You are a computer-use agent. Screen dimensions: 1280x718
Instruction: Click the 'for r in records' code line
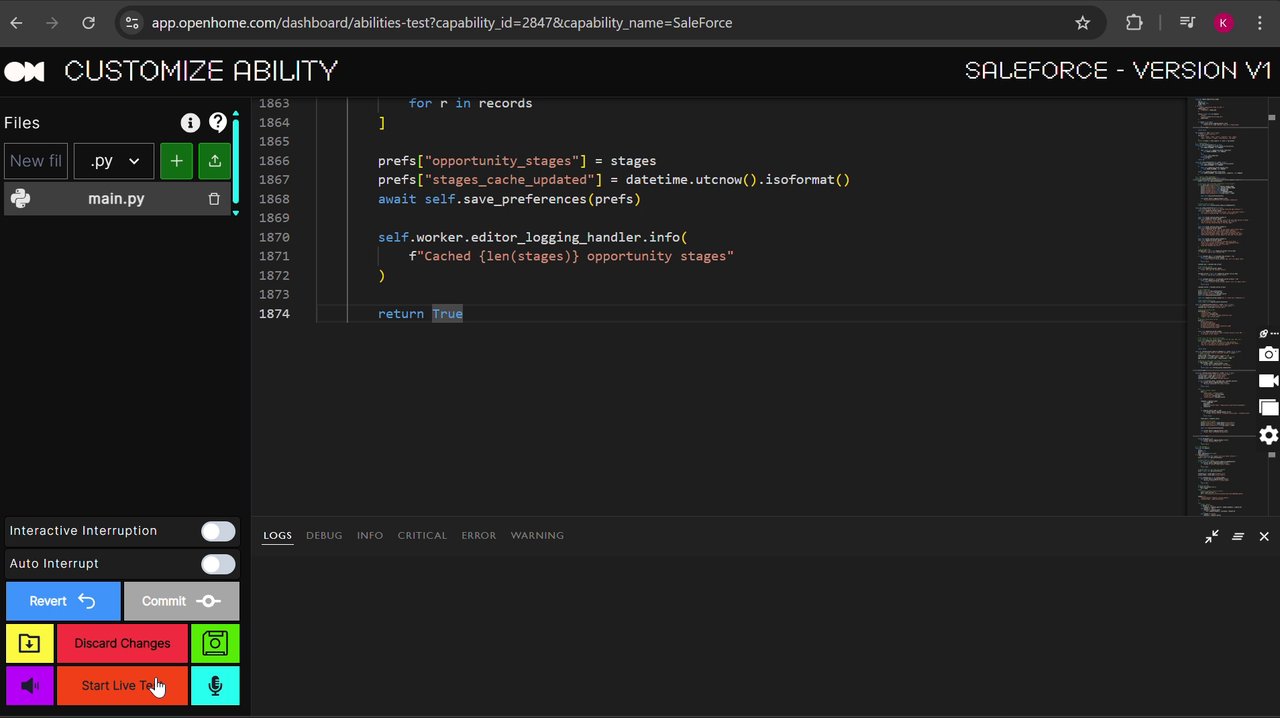tap(470, 103)
